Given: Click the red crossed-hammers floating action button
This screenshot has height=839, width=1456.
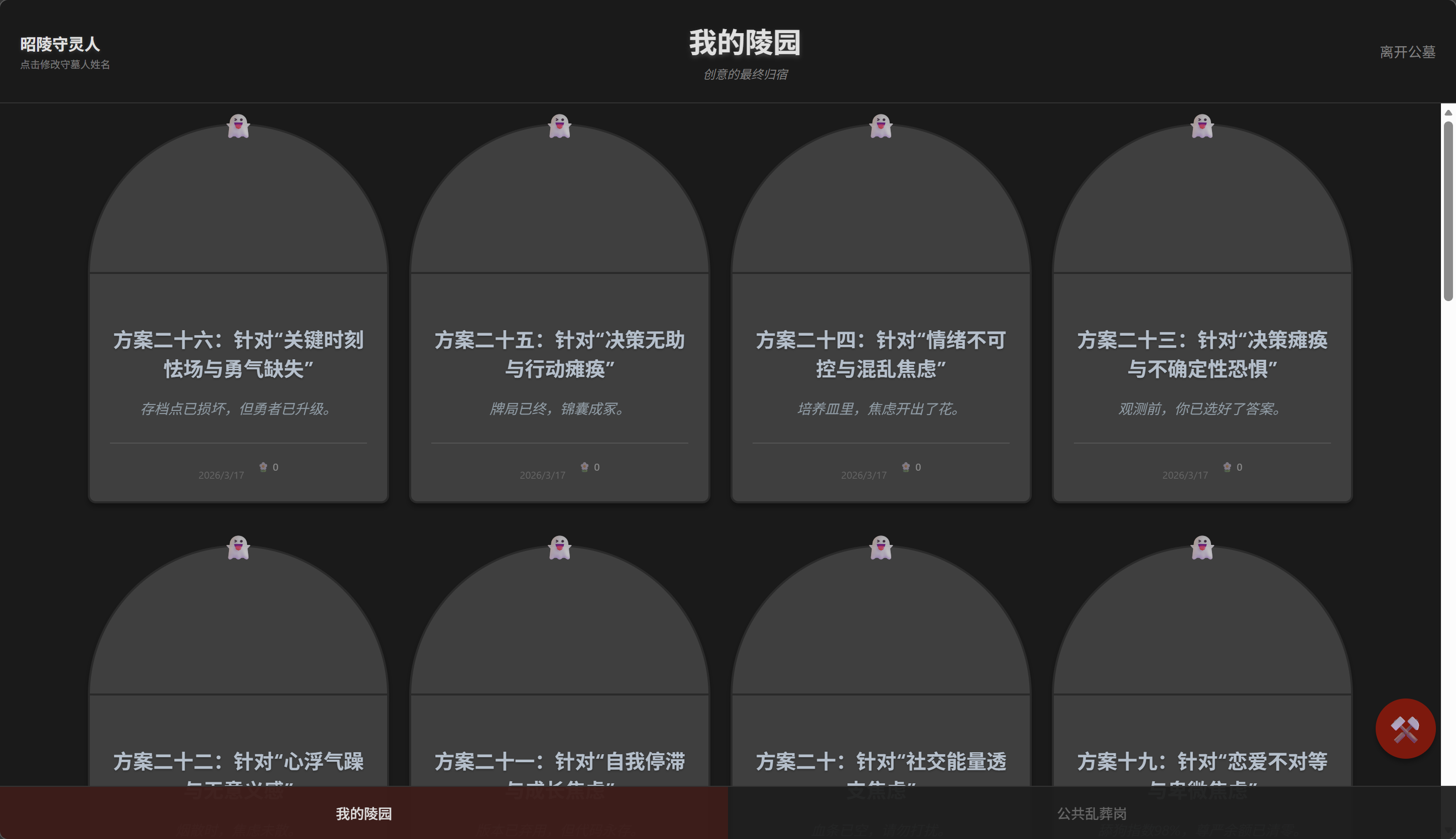Looking at the screenshot, I should pyautogui.click(x=1405, y=729).
